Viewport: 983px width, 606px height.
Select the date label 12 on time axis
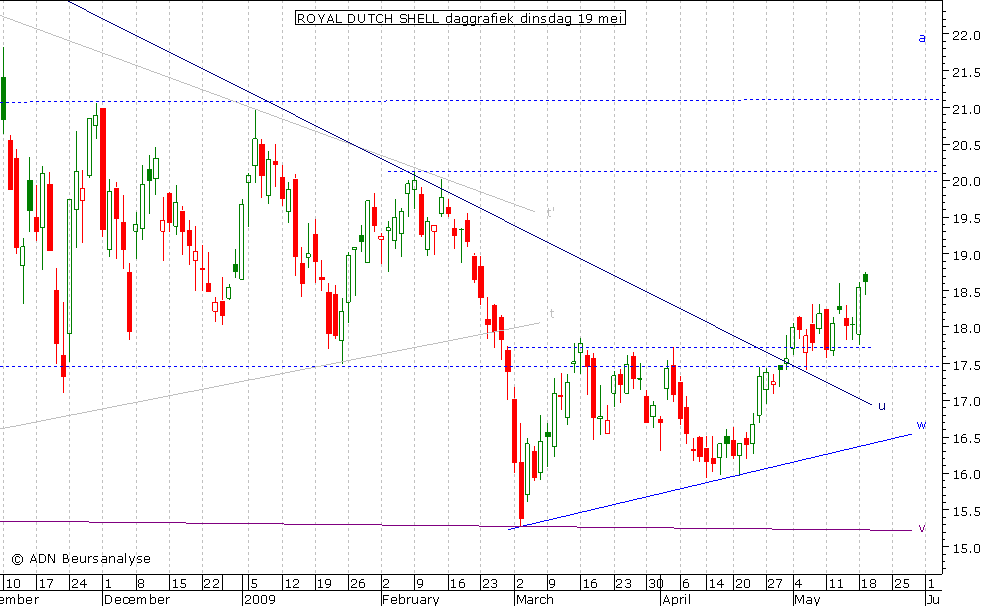tap(292, 583)
